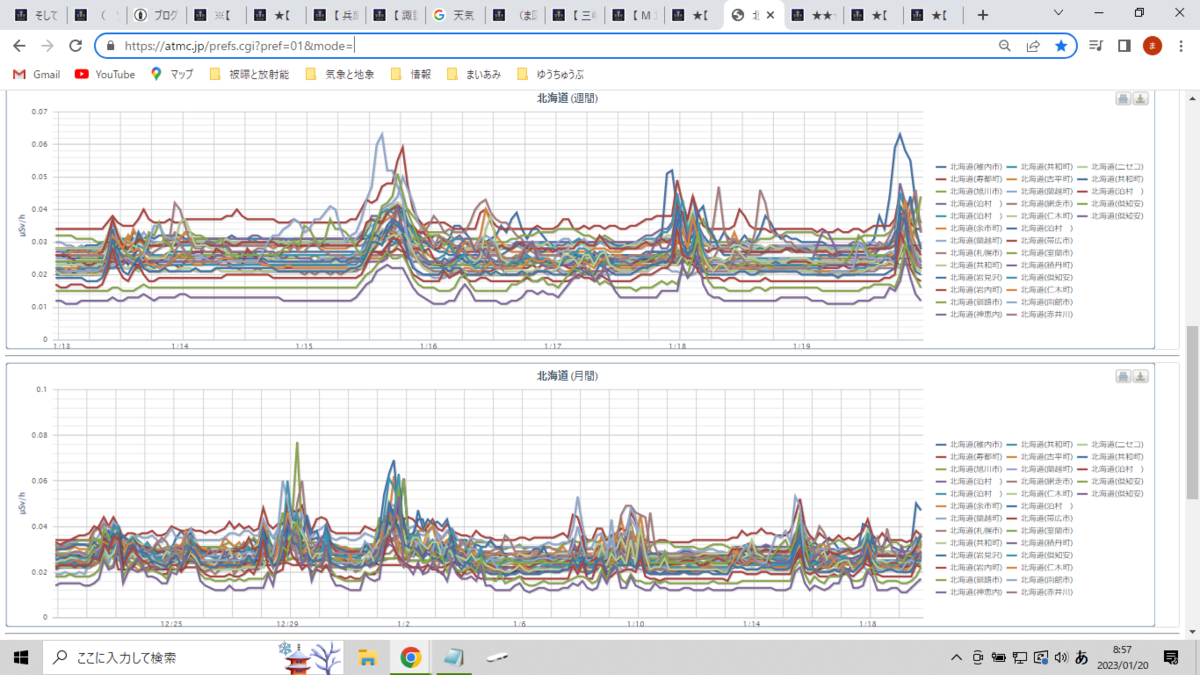Open a new browser tab
Viewport: 1200px width, 675px height.
coord(983,15)
